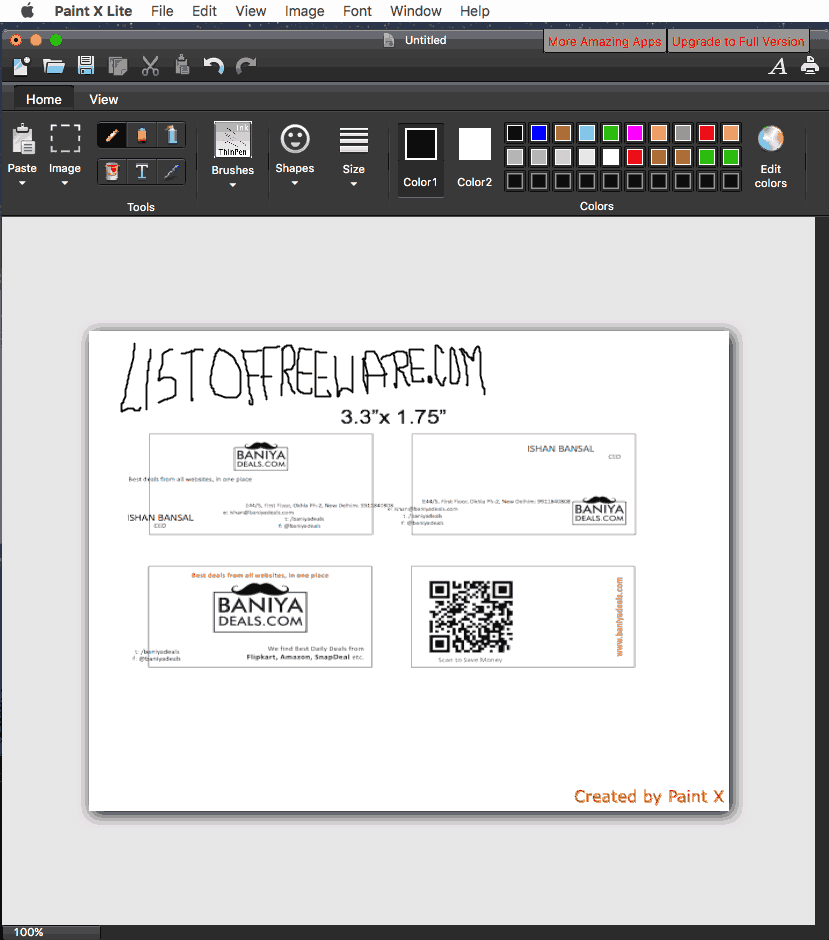
Task: Open the Font menu
Action: (x=357, y=11)
